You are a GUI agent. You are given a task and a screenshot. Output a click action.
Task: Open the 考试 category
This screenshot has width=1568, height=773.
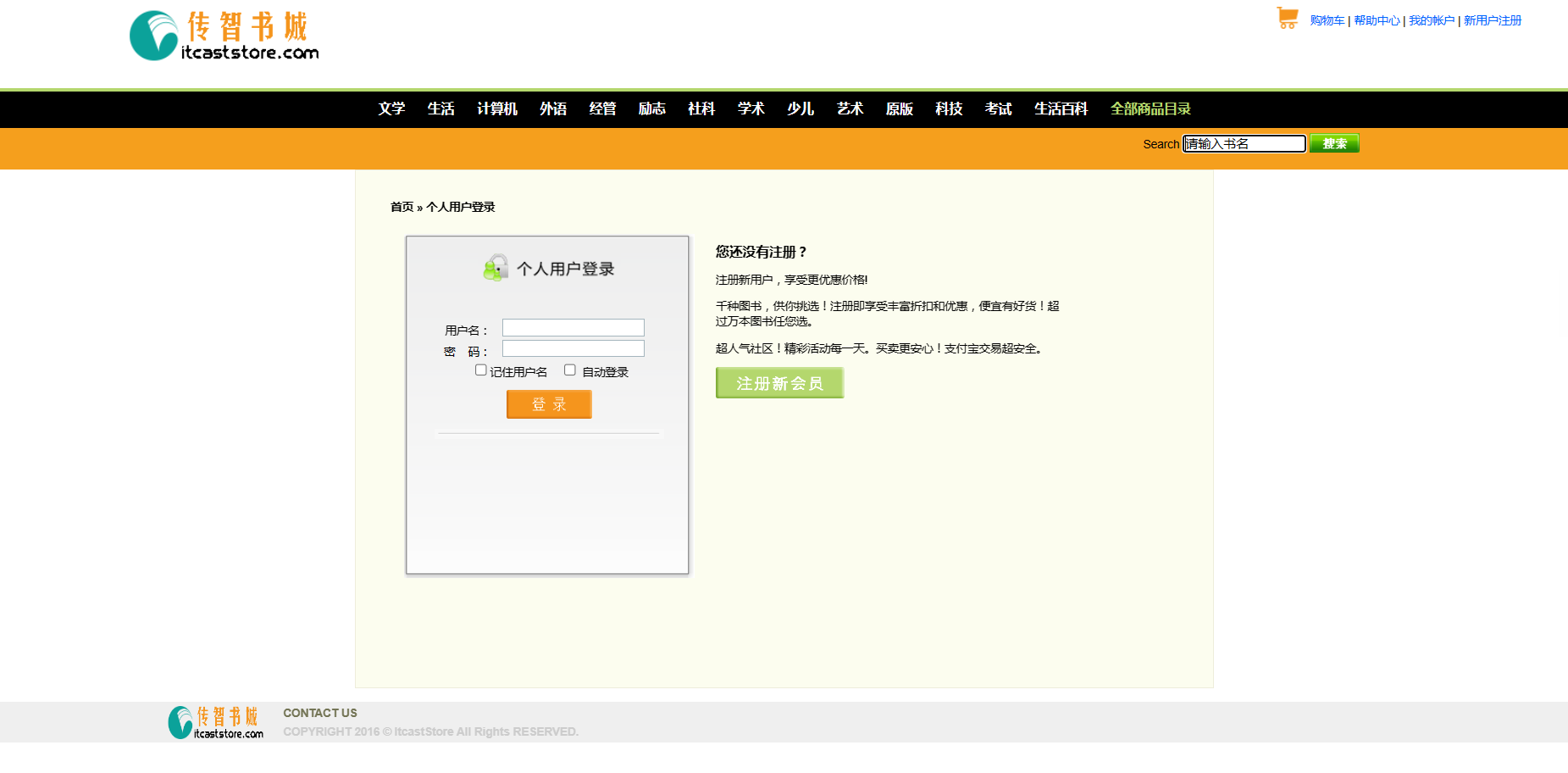999,108
